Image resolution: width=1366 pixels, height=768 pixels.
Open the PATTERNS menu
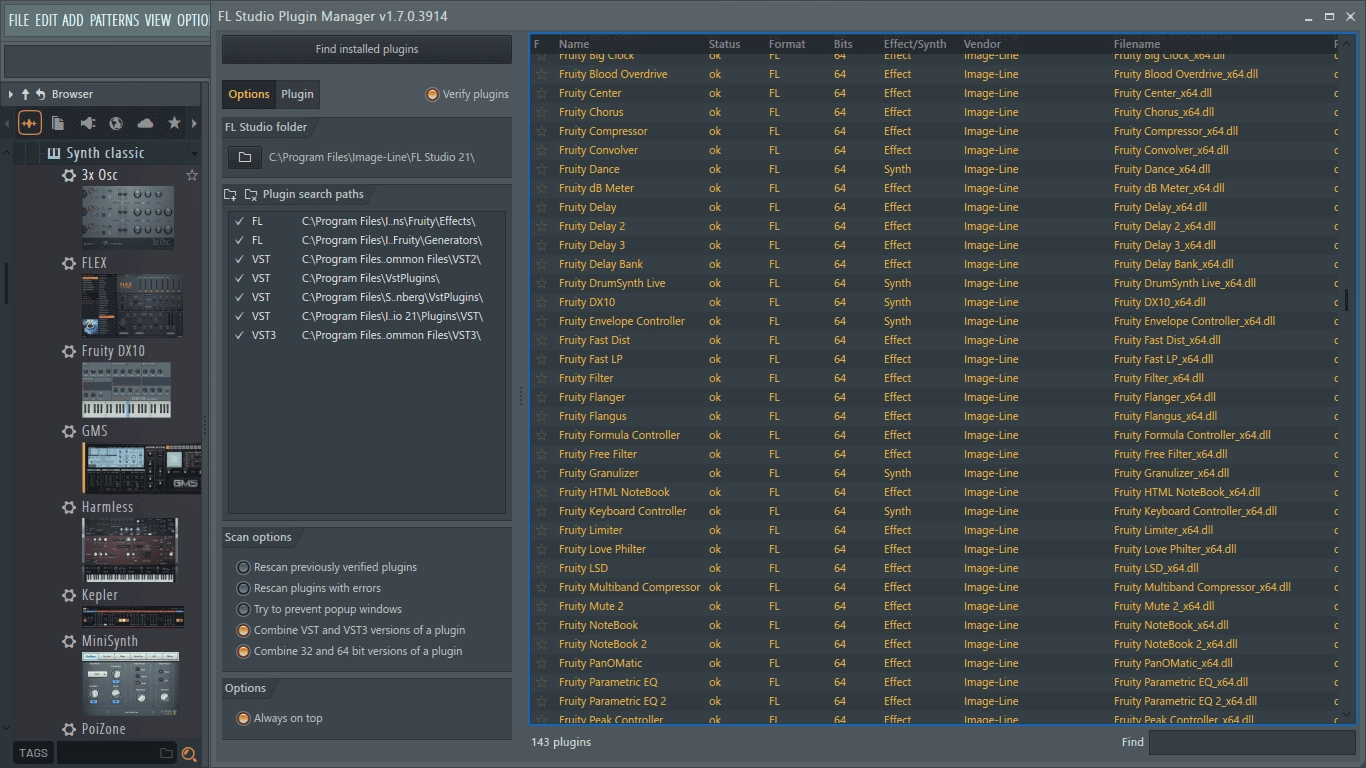pyautogui.click(x=114, y=20)
